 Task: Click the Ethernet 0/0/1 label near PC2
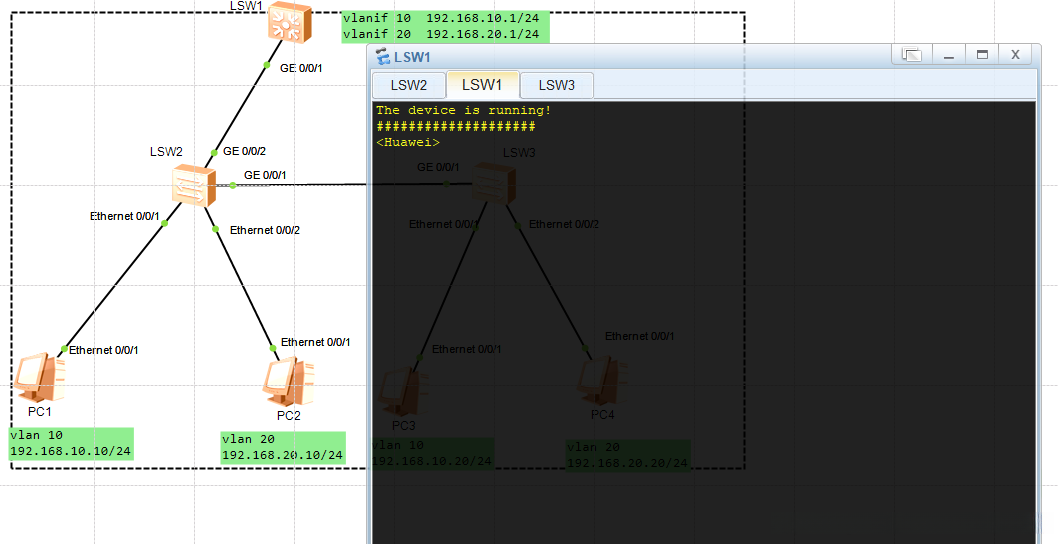(x=316, y=342)
